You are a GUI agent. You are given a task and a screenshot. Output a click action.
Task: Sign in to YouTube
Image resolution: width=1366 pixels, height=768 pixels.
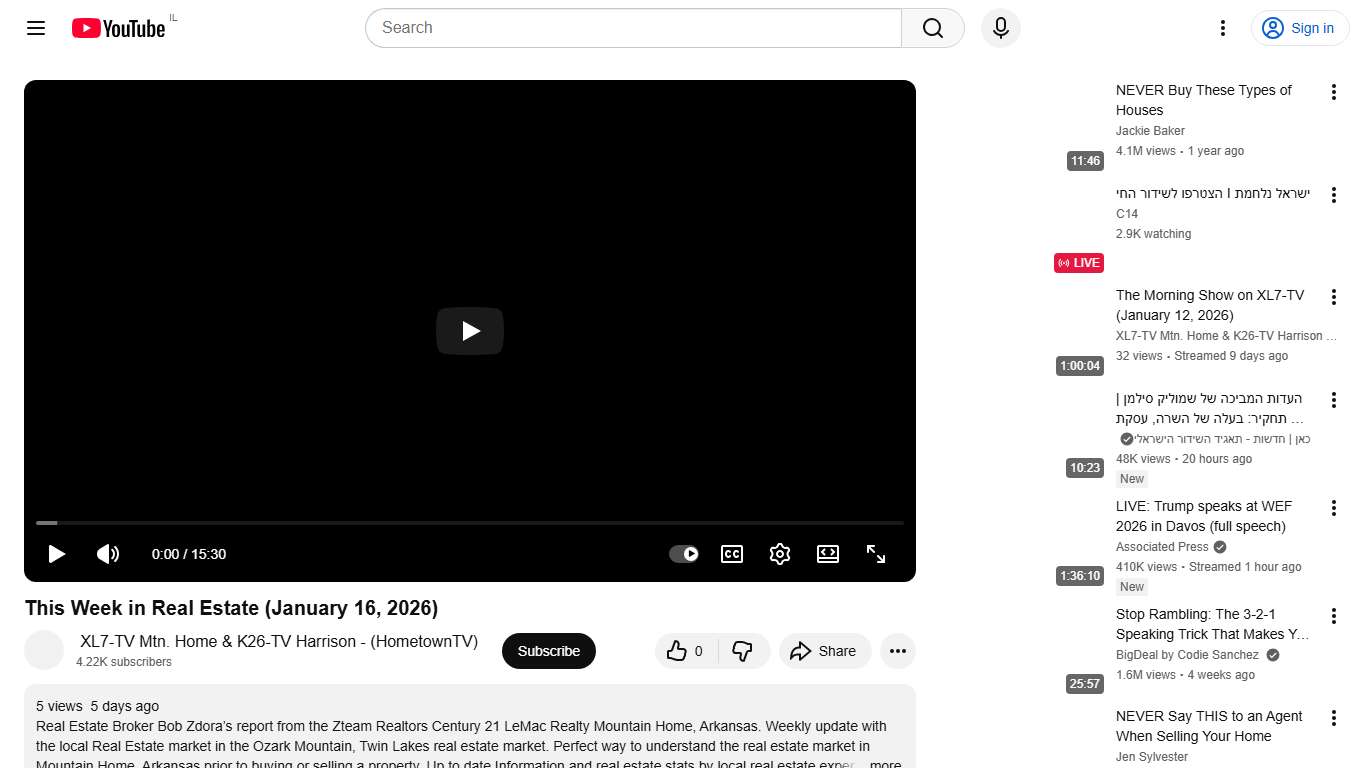(1299, 28)
